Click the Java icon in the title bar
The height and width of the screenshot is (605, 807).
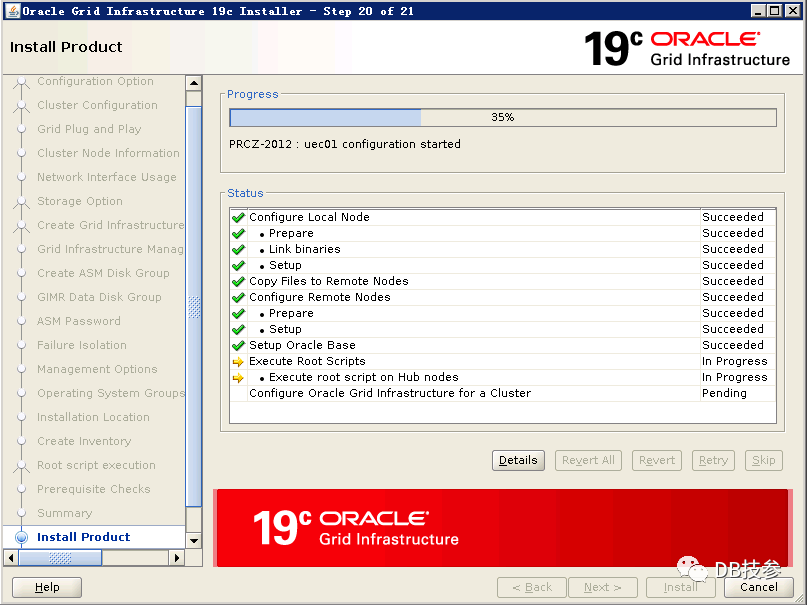[11, 11]
